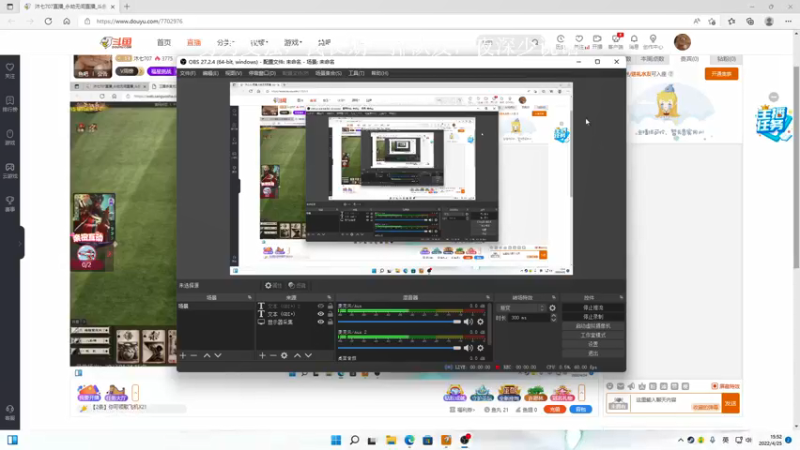Move the scene down in the scenes panel
The height and width of the screenshot is (450, 800).
click(218, 355)
